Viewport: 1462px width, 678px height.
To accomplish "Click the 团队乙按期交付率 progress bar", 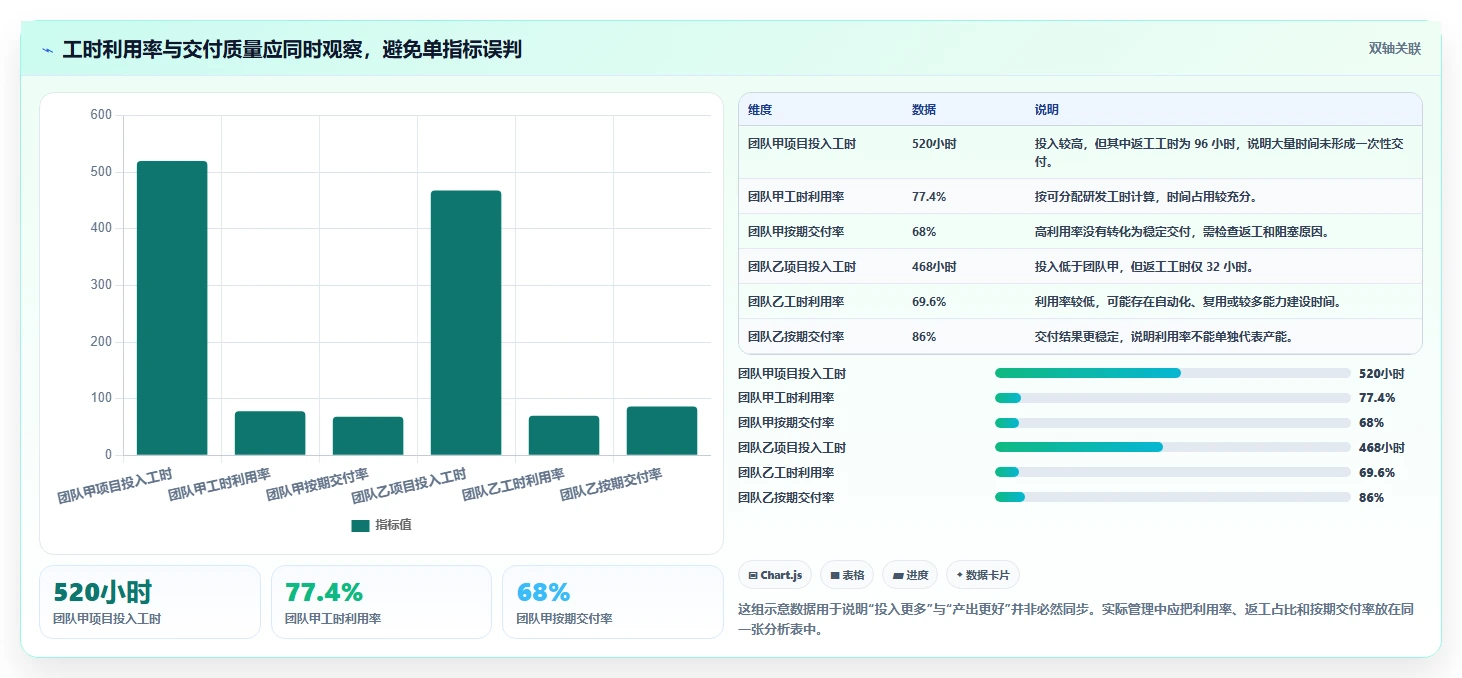I will click(1172, 497).
